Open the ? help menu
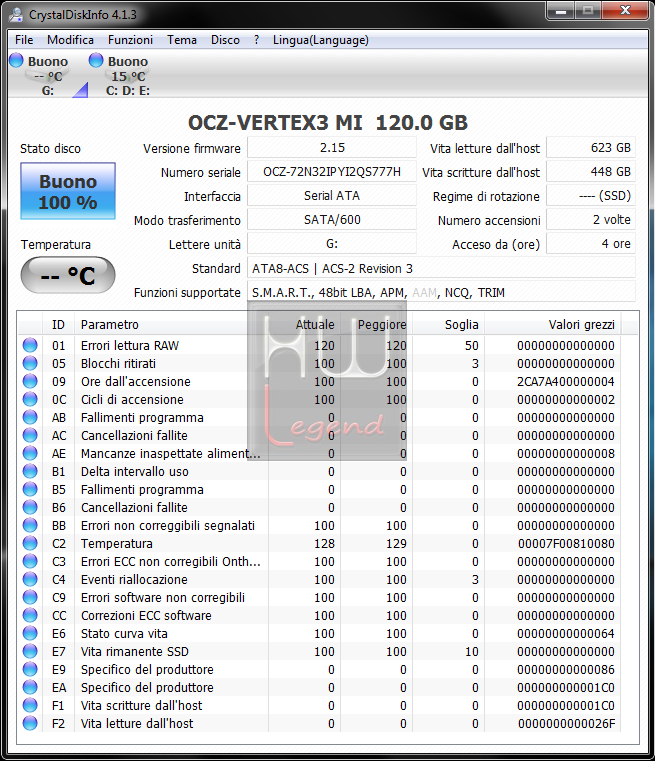Viewport: 655px width, 761px height. (256, 40)
